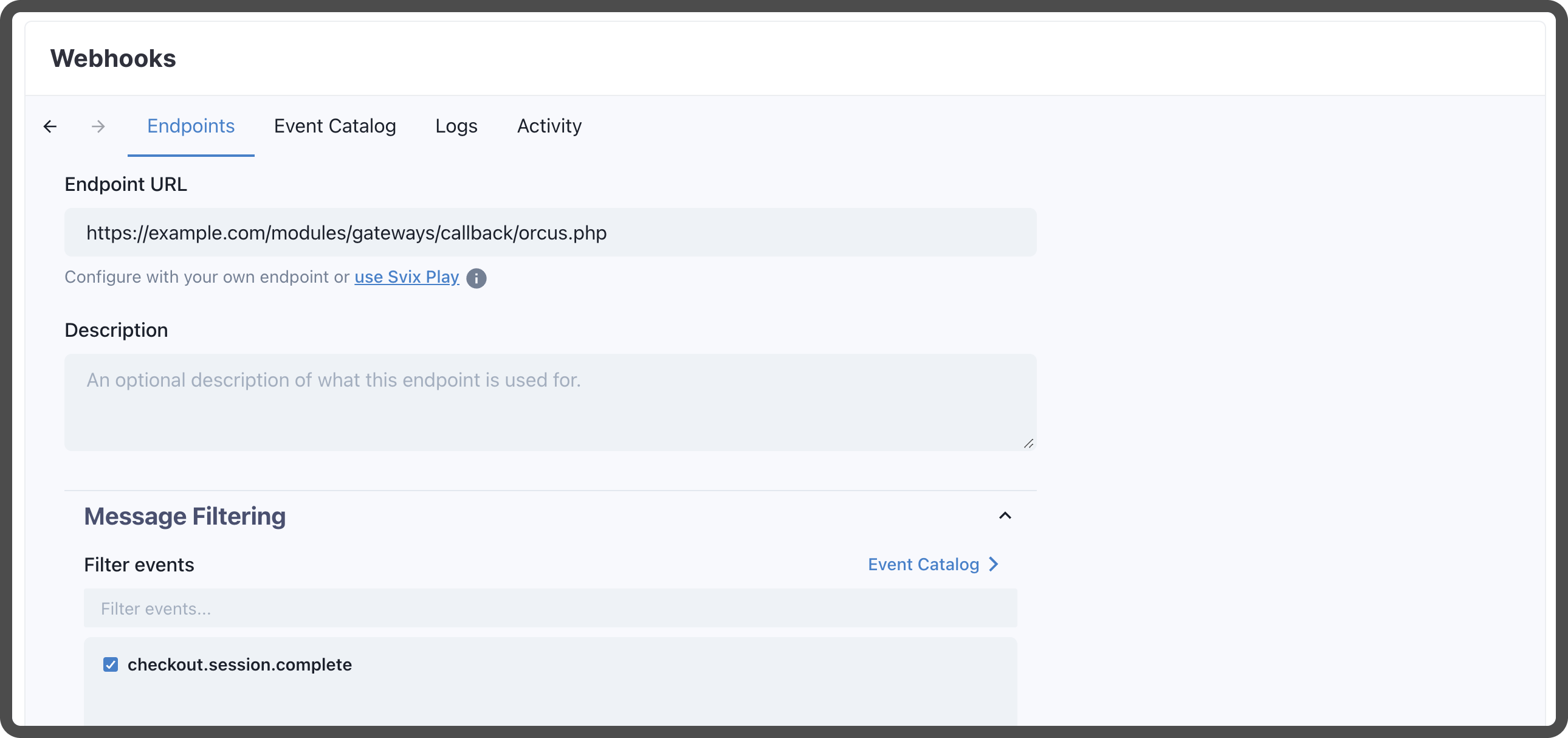Image resolution: width=1568 pixels, height=738 pixels.
Task: Click the Message Filtering heading
Action: [184, 516]
